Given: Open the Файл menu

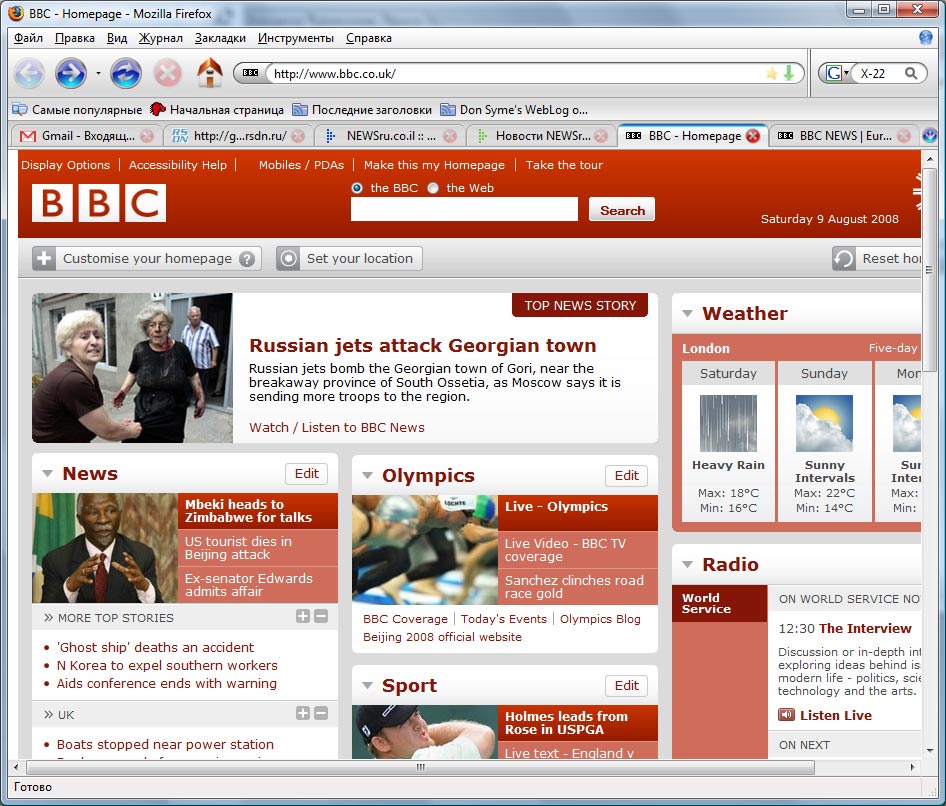Looking at the screenshot, I should (28, 38).
